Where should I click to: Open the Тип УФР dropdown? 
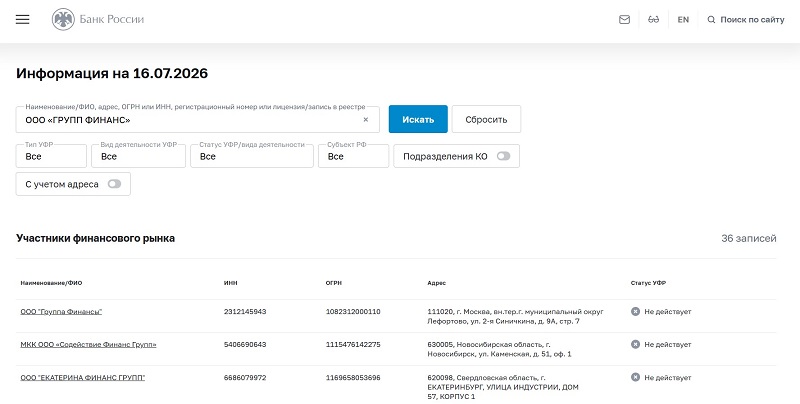(x=51, y=156)
